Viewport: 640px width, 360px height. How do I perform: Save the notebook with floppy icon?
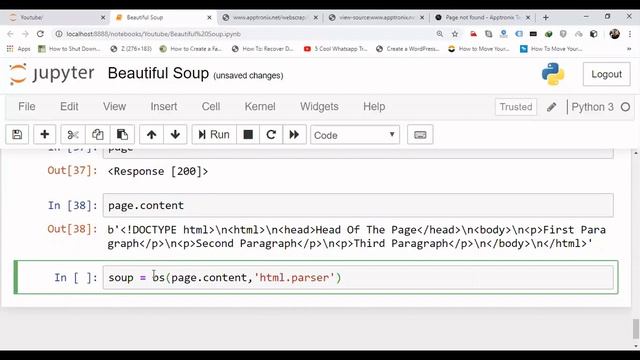17,135
